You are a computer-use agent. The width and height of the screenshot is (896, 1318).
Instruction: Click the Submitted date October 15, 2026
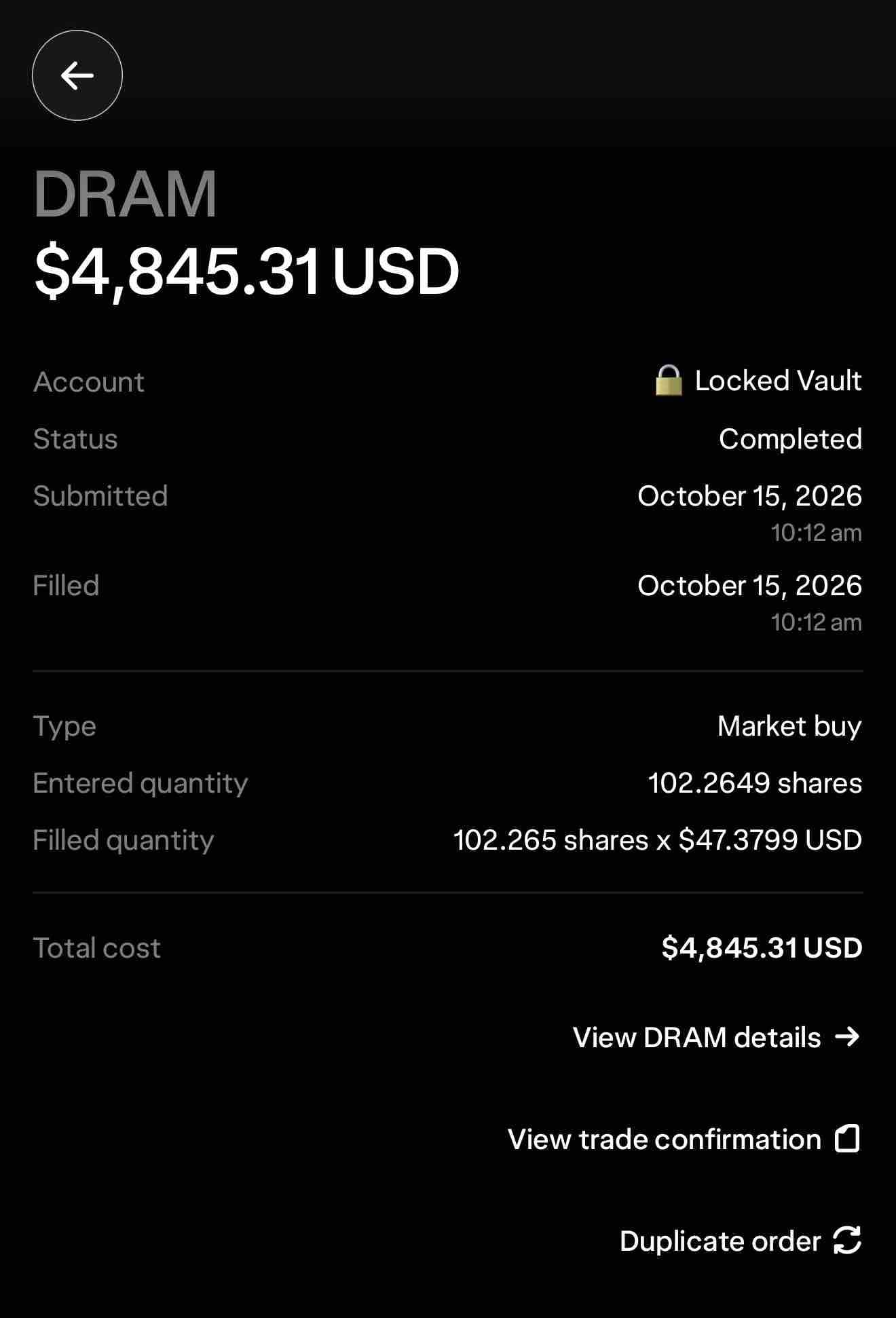tap(749, 496)
